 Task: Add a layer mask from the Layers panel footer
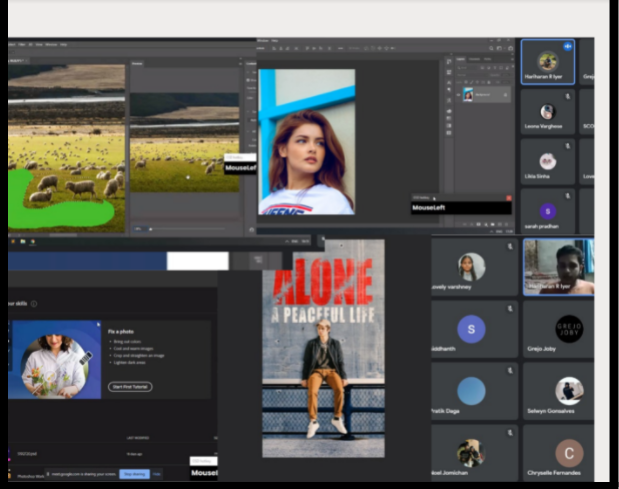click(478, 224)
